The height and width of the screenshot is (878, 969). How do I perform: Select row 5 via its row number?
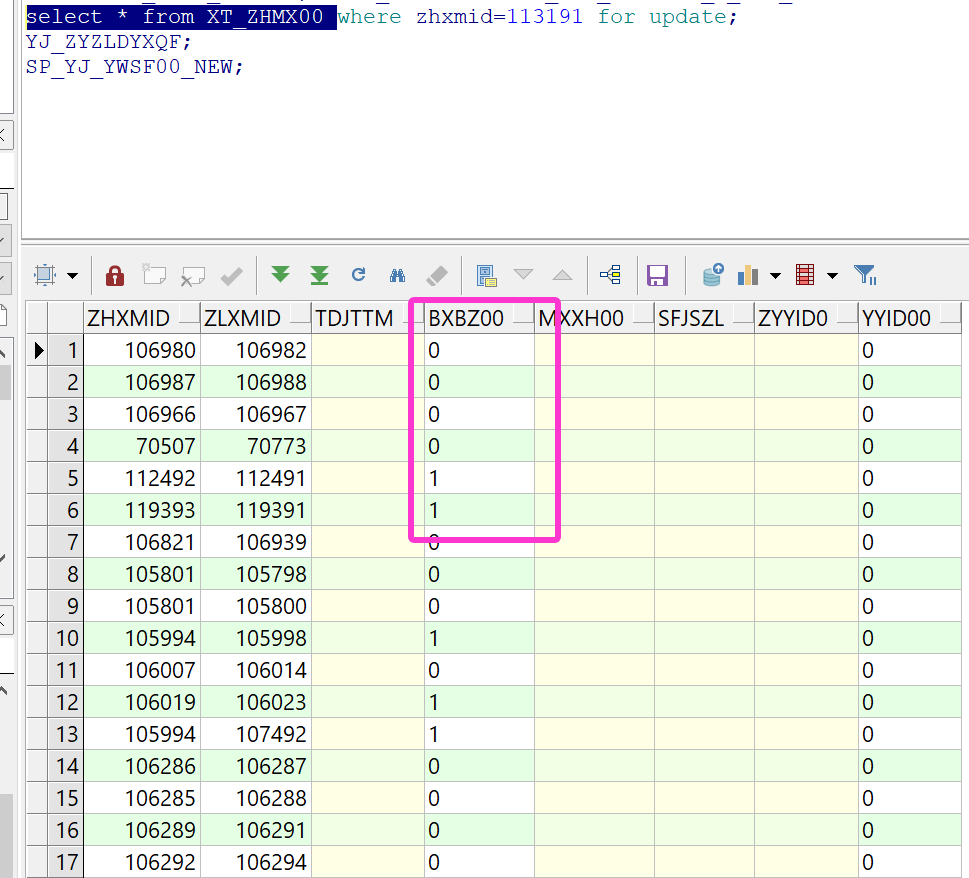70,478
